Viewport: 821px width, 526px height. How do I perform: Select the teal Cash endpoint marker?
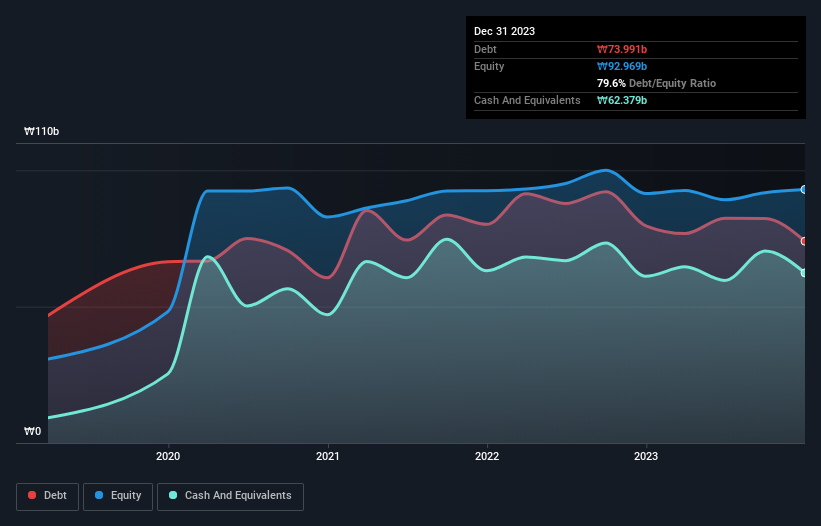(804, 273)
